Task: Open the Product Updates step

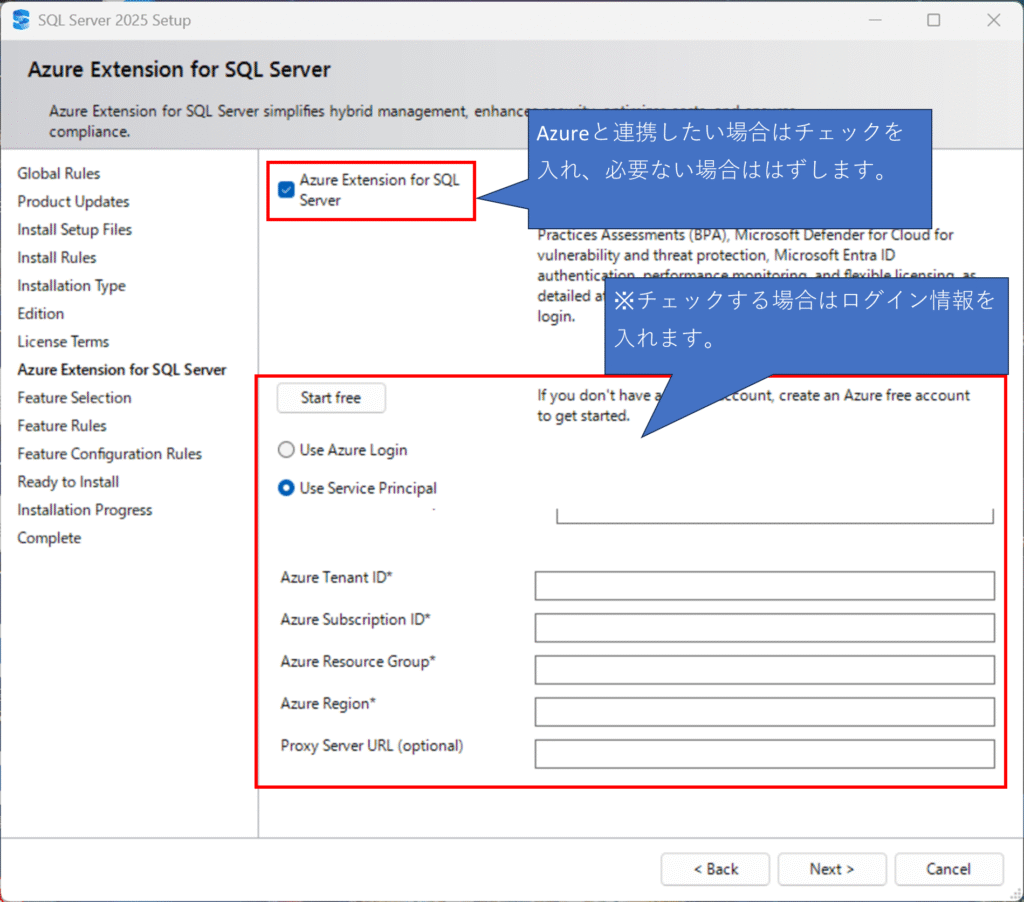Action: (73, 202)
